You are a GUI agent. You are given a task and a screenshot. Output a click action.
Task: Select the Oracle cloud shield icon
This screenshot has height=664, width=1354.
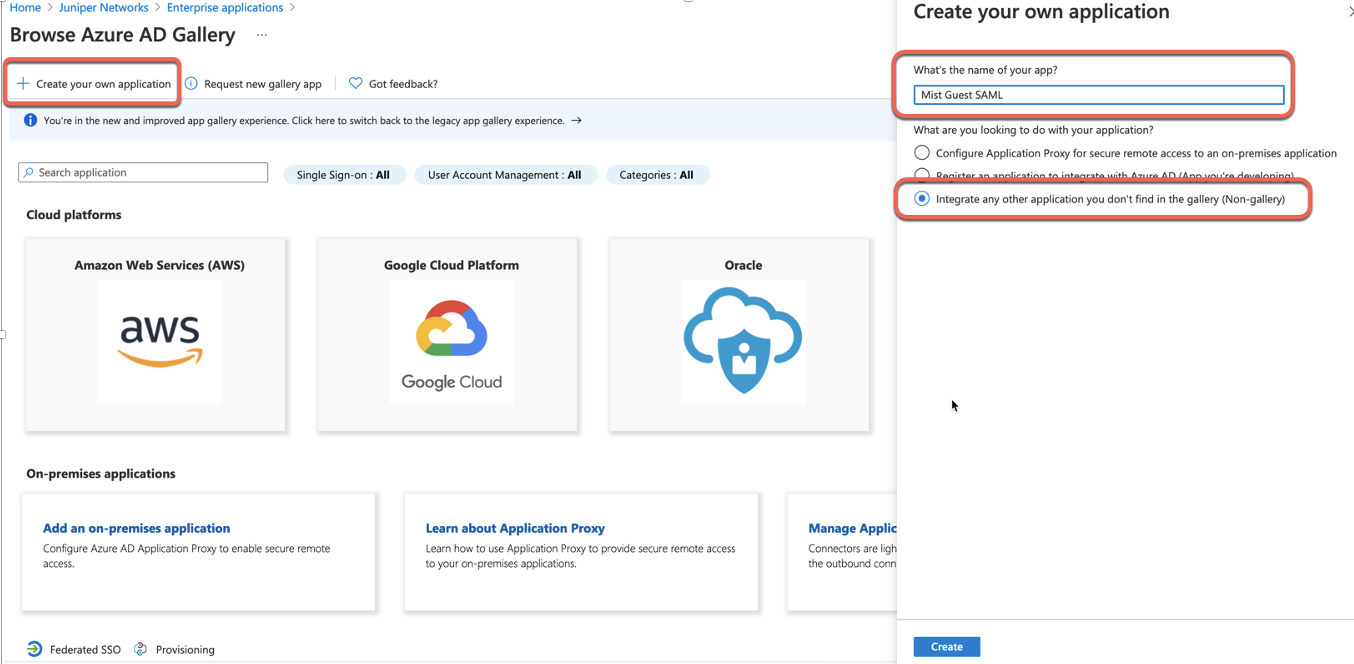[x=742, y=340]
